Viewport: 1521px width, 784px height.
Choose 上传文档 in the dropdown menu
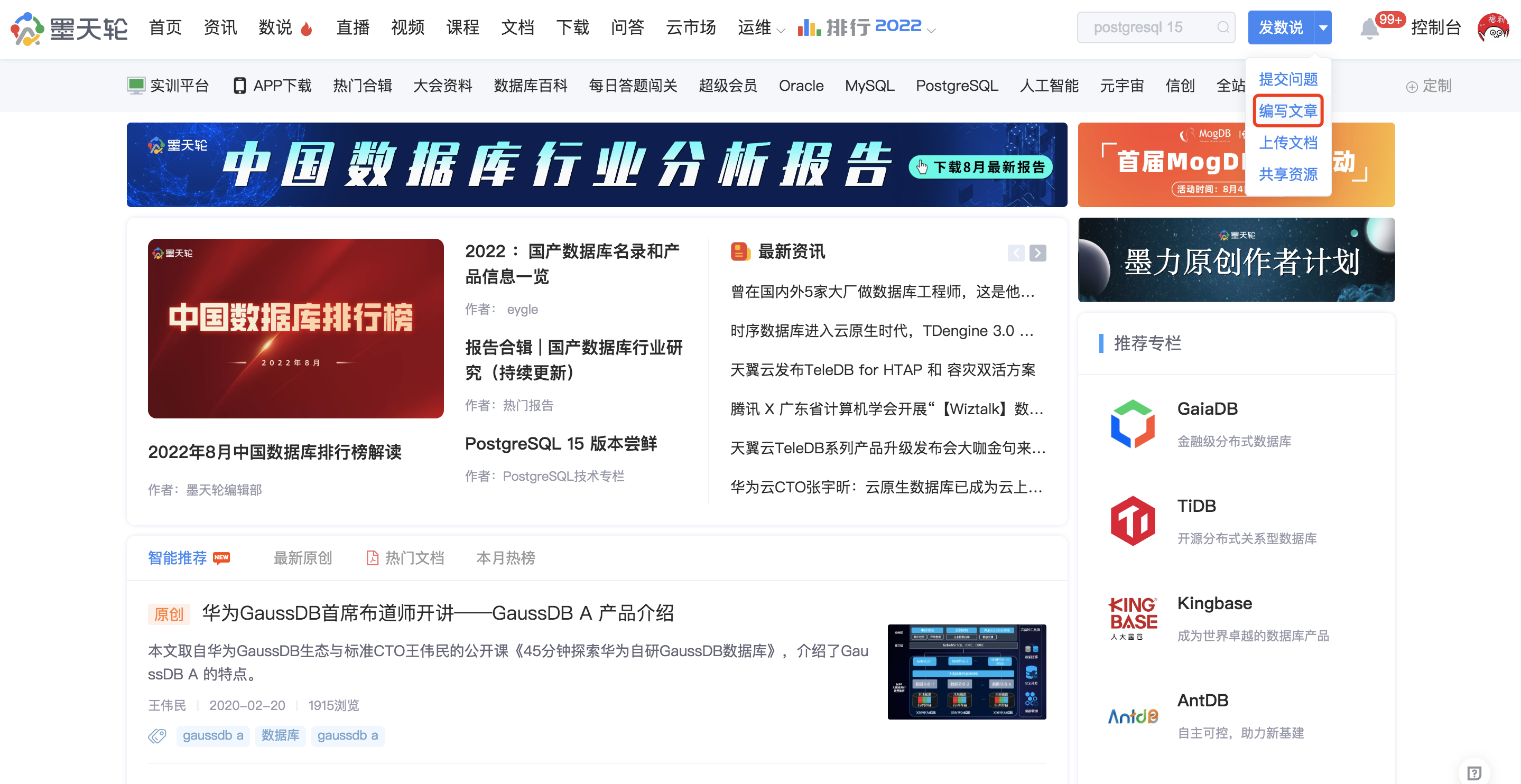tap(1288, 142)
